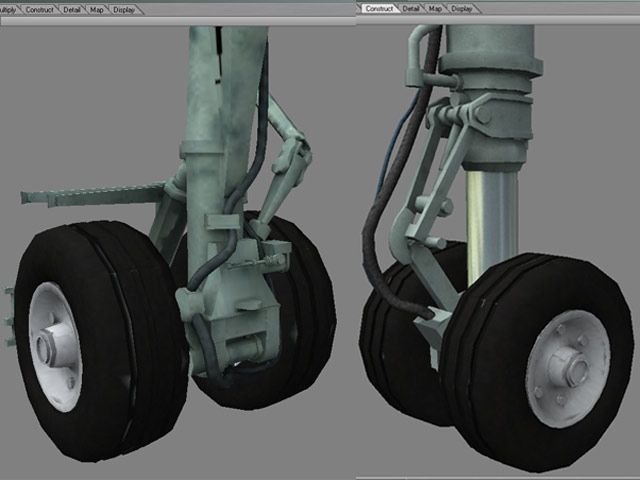Open the Detail tab in right panel

[411, 8]
